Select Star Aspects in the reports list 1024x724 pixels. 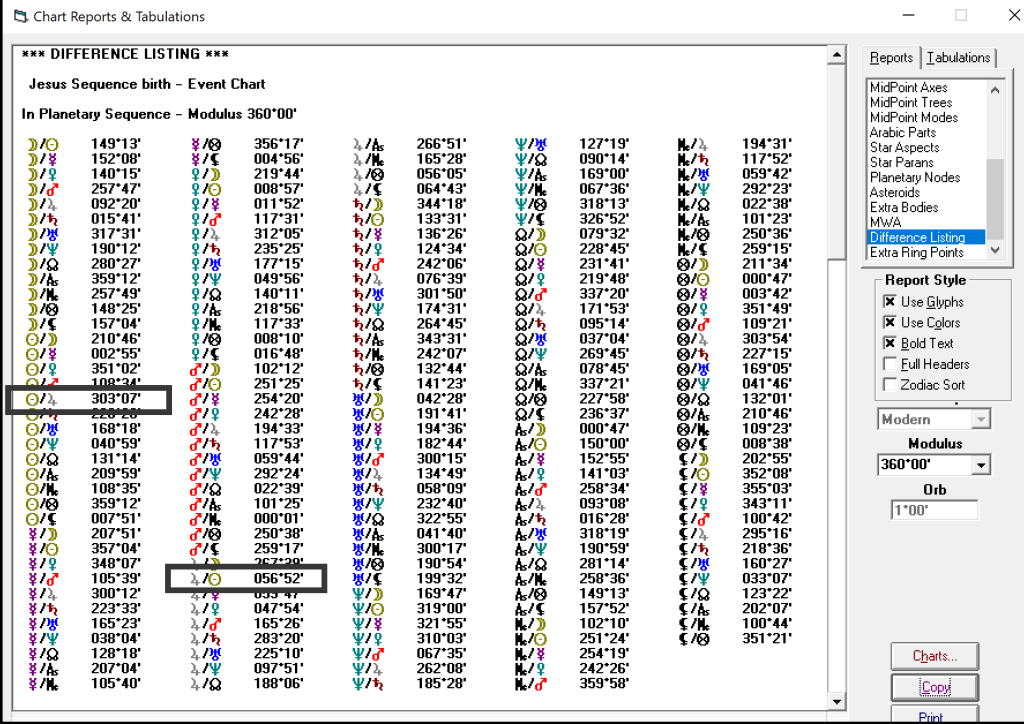(904, 147)
